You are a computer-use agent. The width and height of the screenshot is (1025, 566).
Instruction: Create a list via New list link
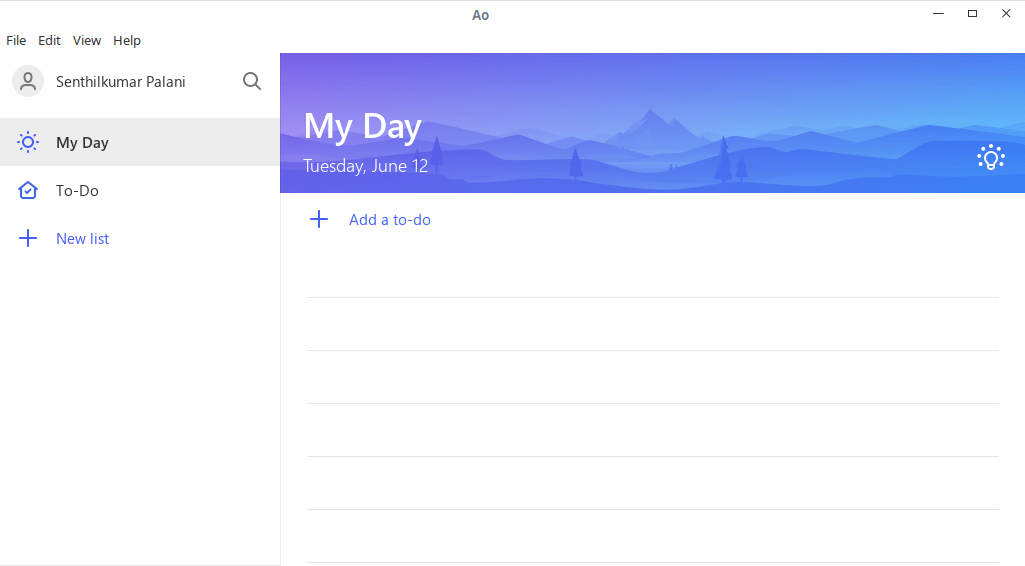(82, 239)
